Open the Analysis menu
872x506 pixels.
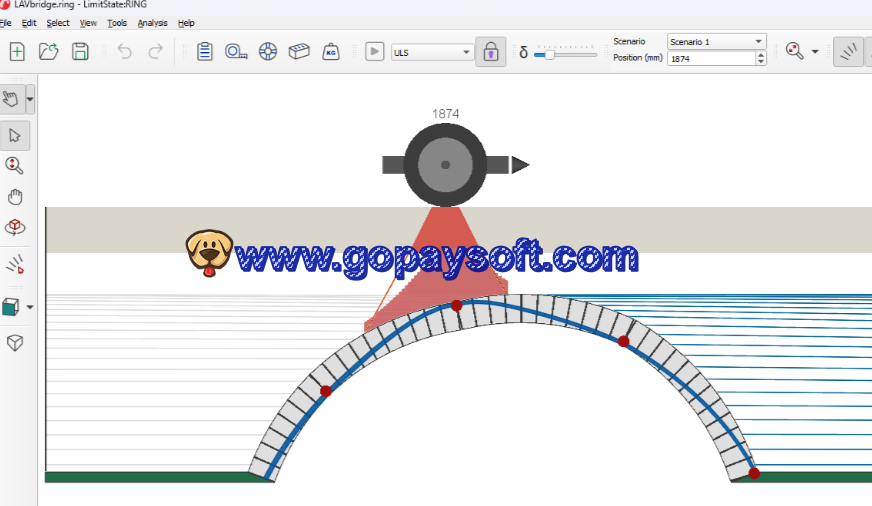click(152, 22)
